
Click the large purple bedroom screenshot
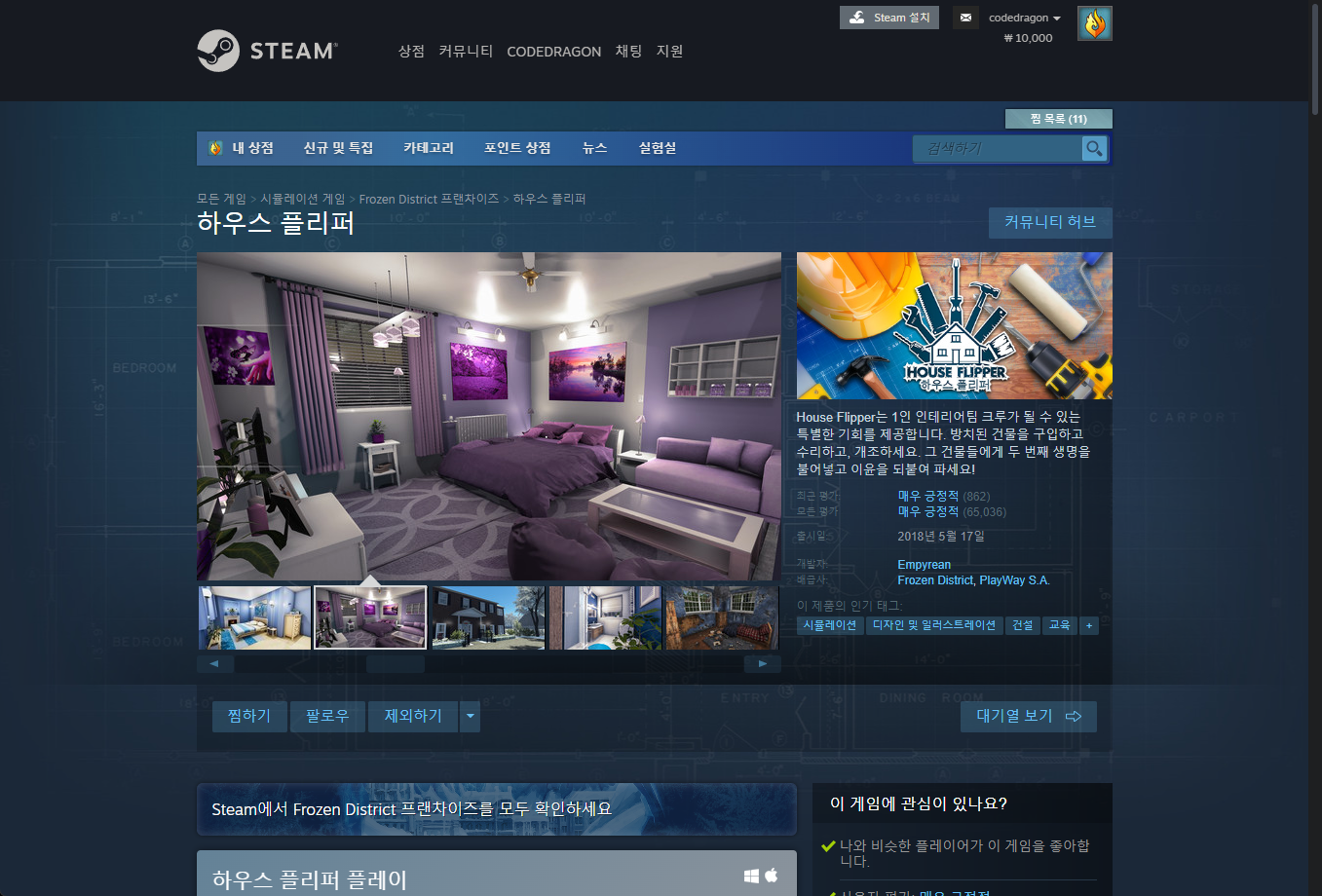489,417
